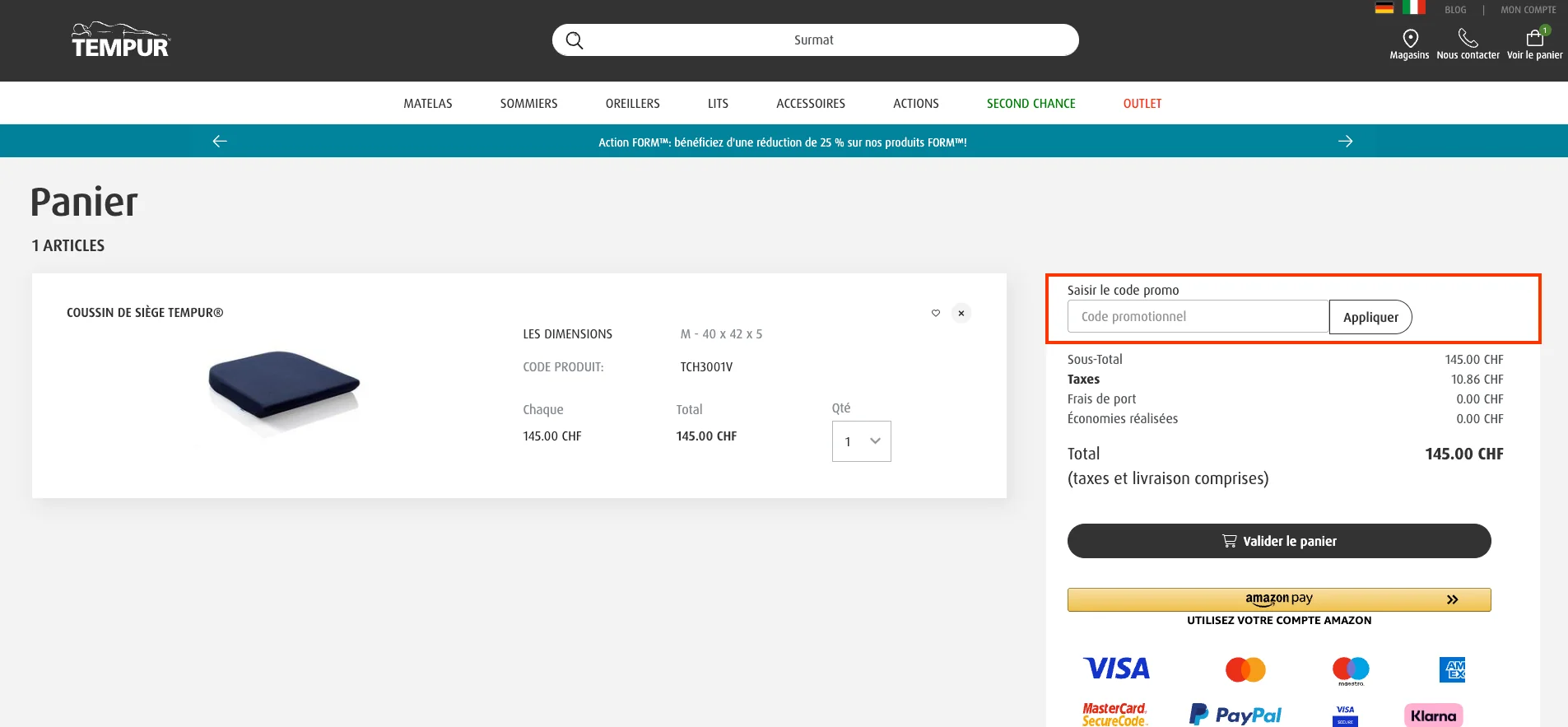Pay with the Amazon Pay button
This screenshot has width=1568, height=727.
pyautogui.click(x=1279, y=599)
